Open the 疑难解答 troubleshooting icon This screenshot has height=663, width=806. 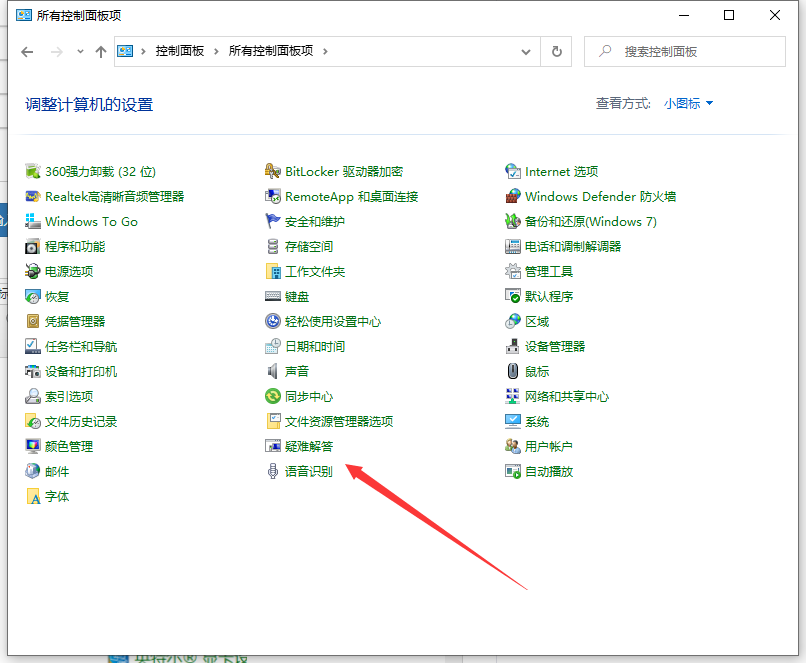[273, 446]
